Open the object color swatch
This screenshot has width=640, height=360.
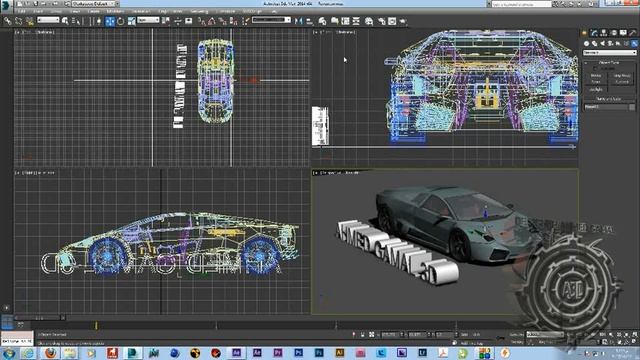click(632, 107)
